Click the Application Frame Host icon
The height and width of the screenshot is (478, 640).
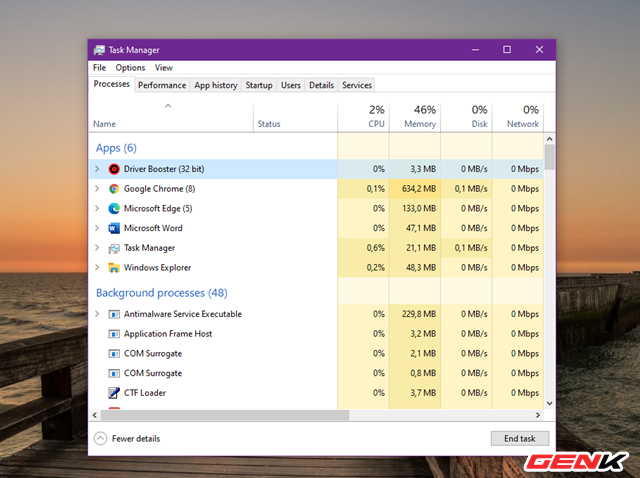tap(114, 334)
